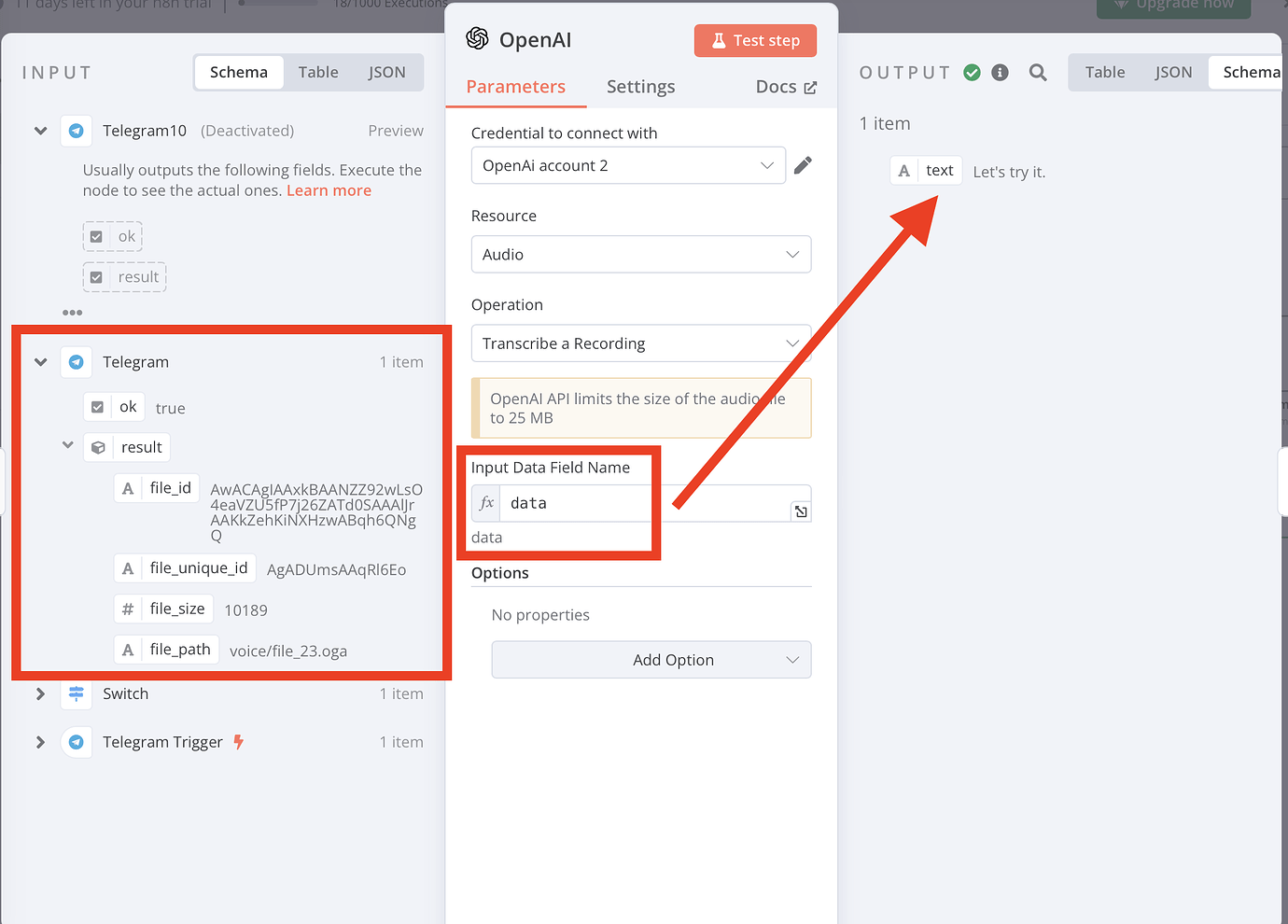Toggle the ok checkbox under Telegram10
The height and width of the screenshot is (924, 1288).
[96, 236]
